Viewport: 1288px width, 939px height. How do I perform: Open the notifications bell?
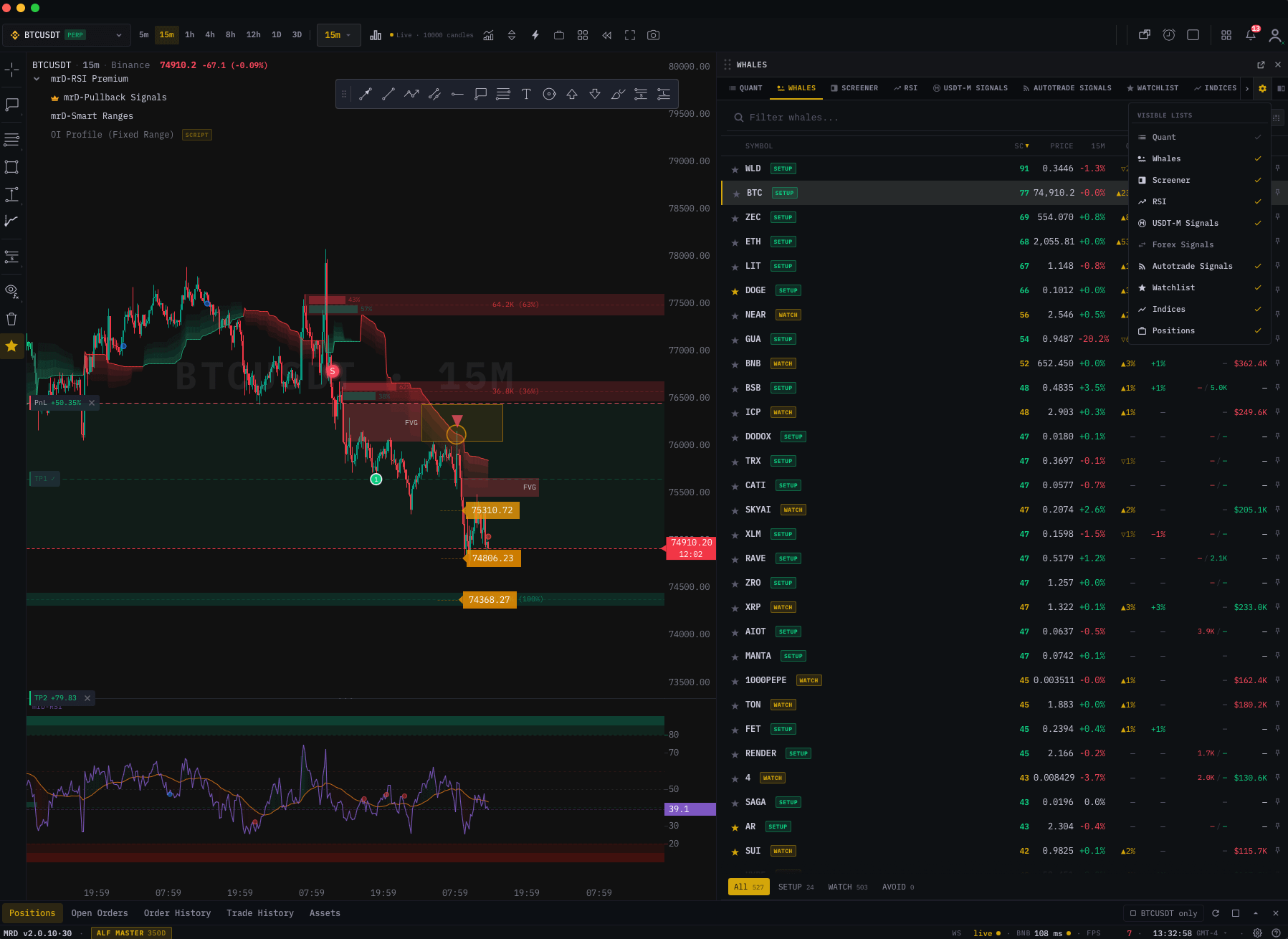(1251, 35)
